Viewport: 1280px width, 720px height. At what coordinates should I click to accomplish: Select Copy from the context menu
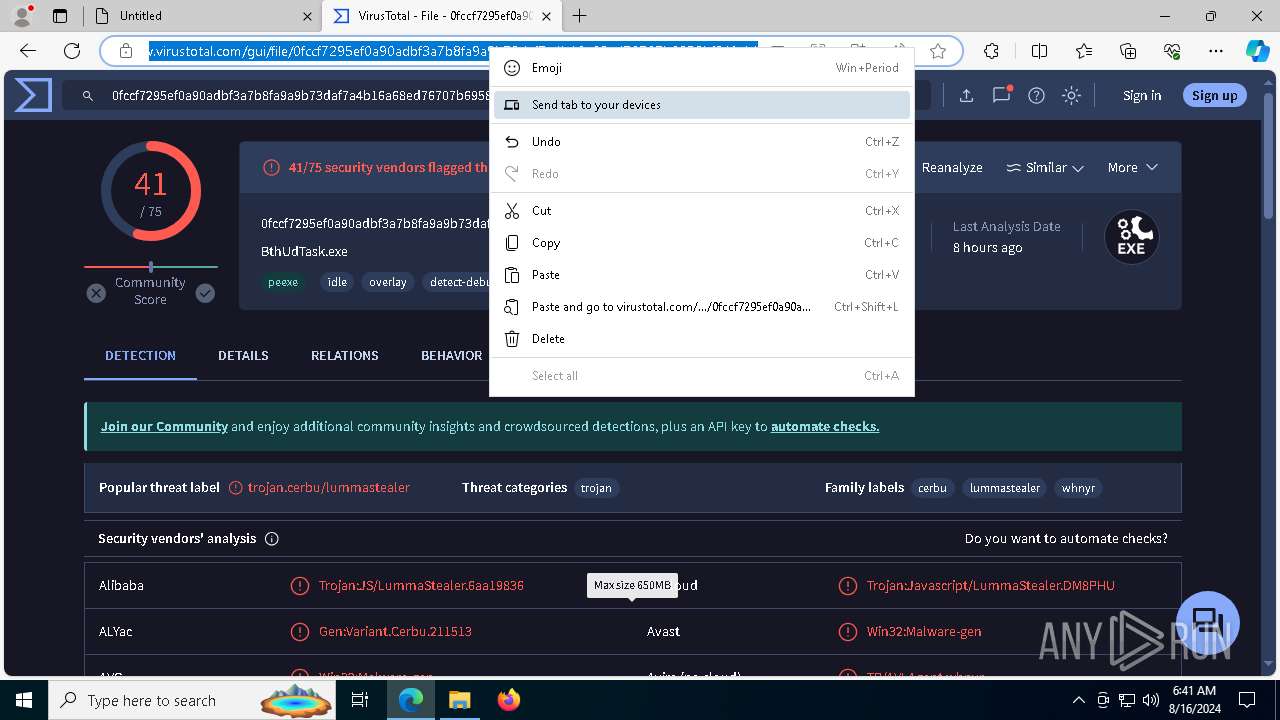point(702,243)
